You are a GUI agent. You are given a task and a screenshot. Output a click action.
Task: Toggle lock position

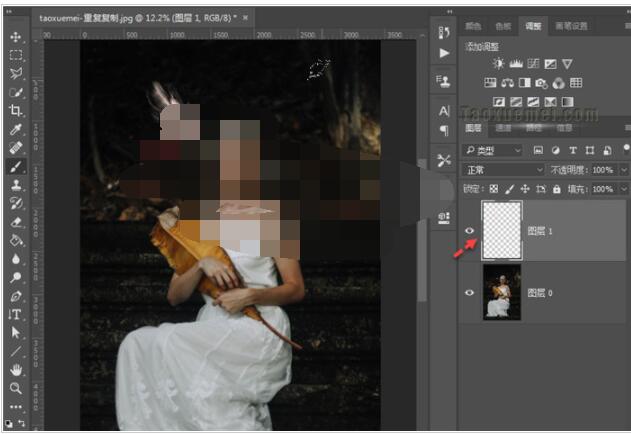[525, 189]
